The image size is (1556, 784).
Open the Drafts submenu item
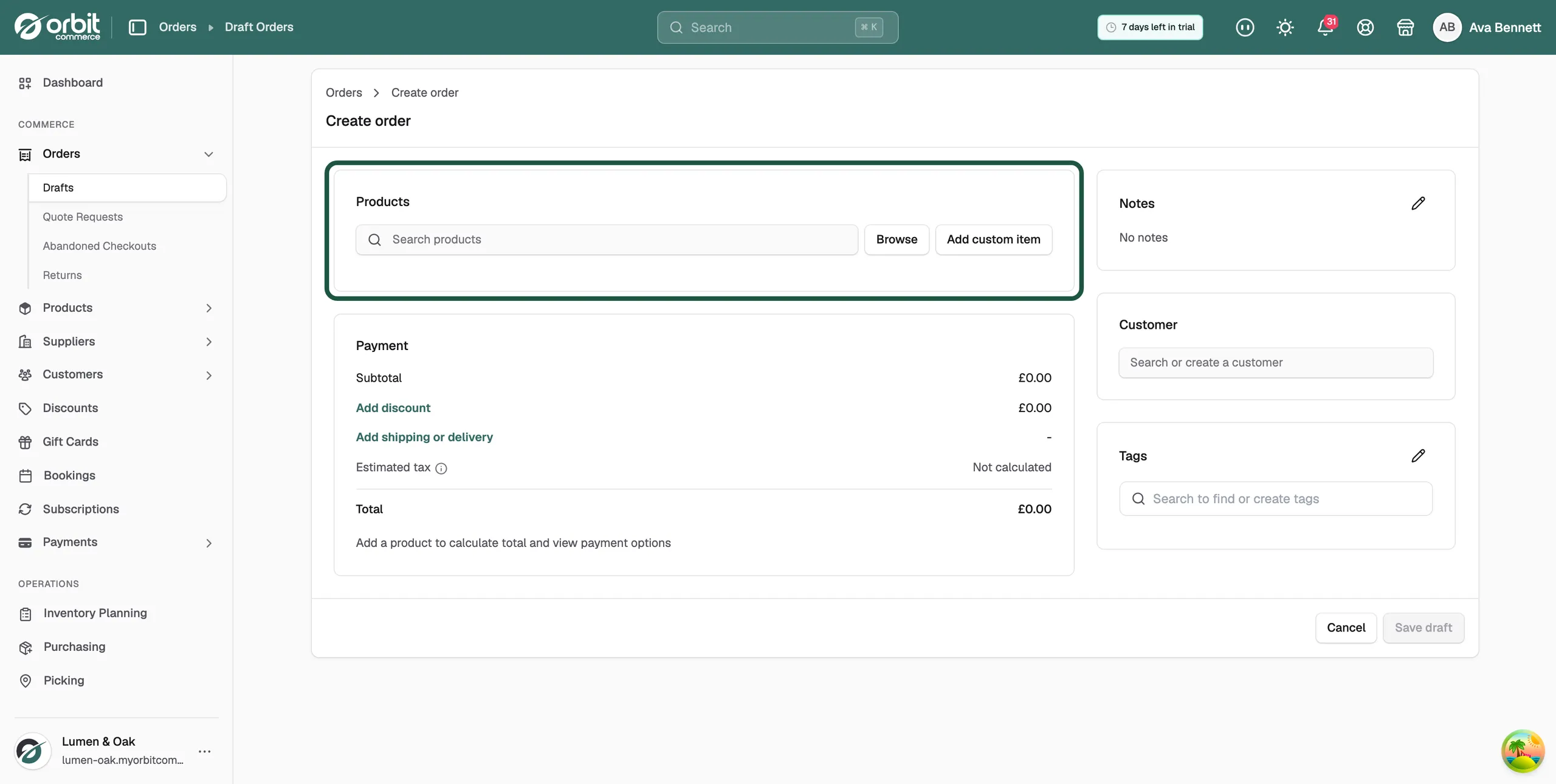pyautogui.click(x=127, y=188)
